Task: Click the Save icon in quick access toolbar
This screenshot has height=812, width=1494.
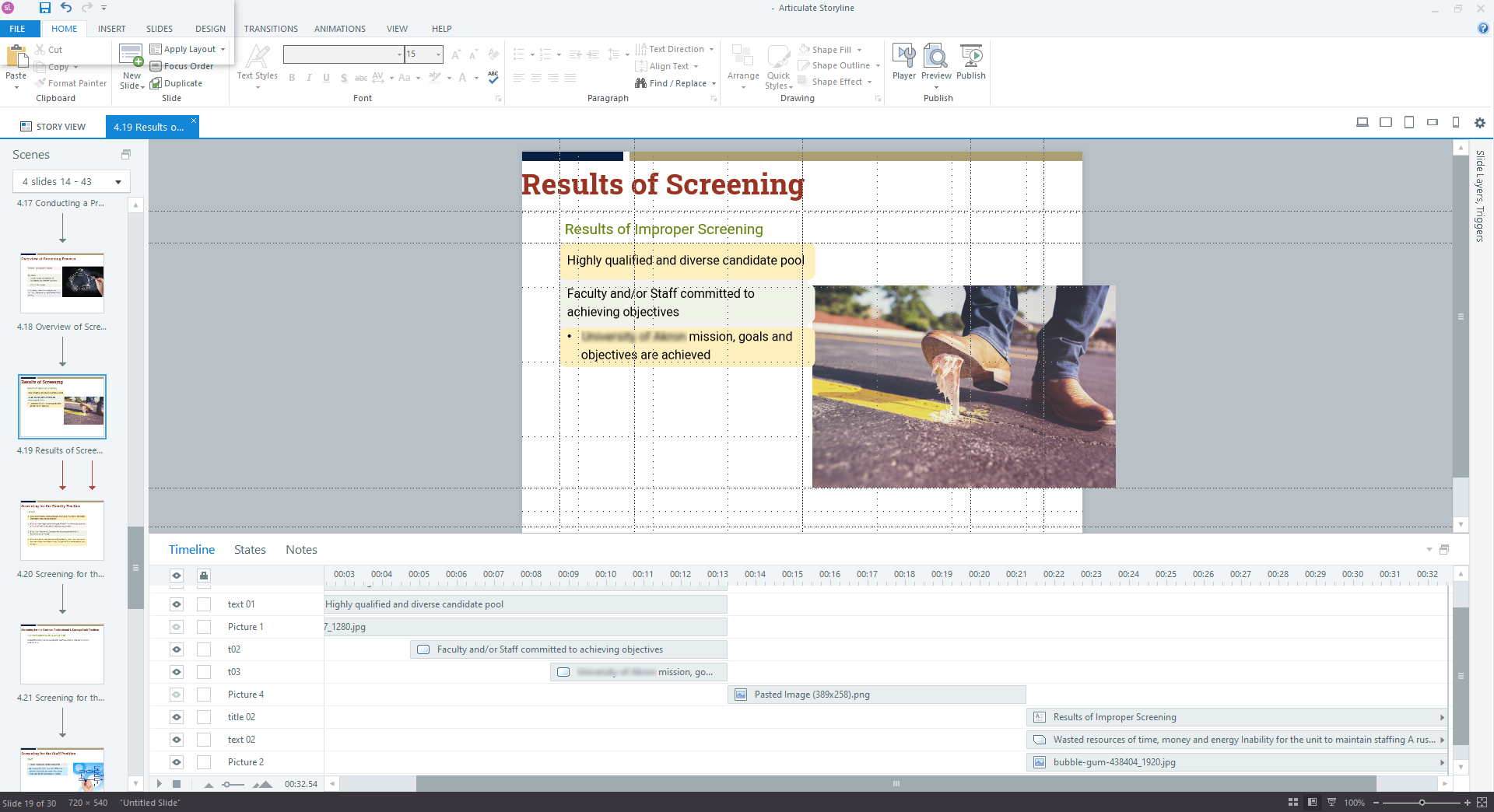Action: click(x=45, y=8)
